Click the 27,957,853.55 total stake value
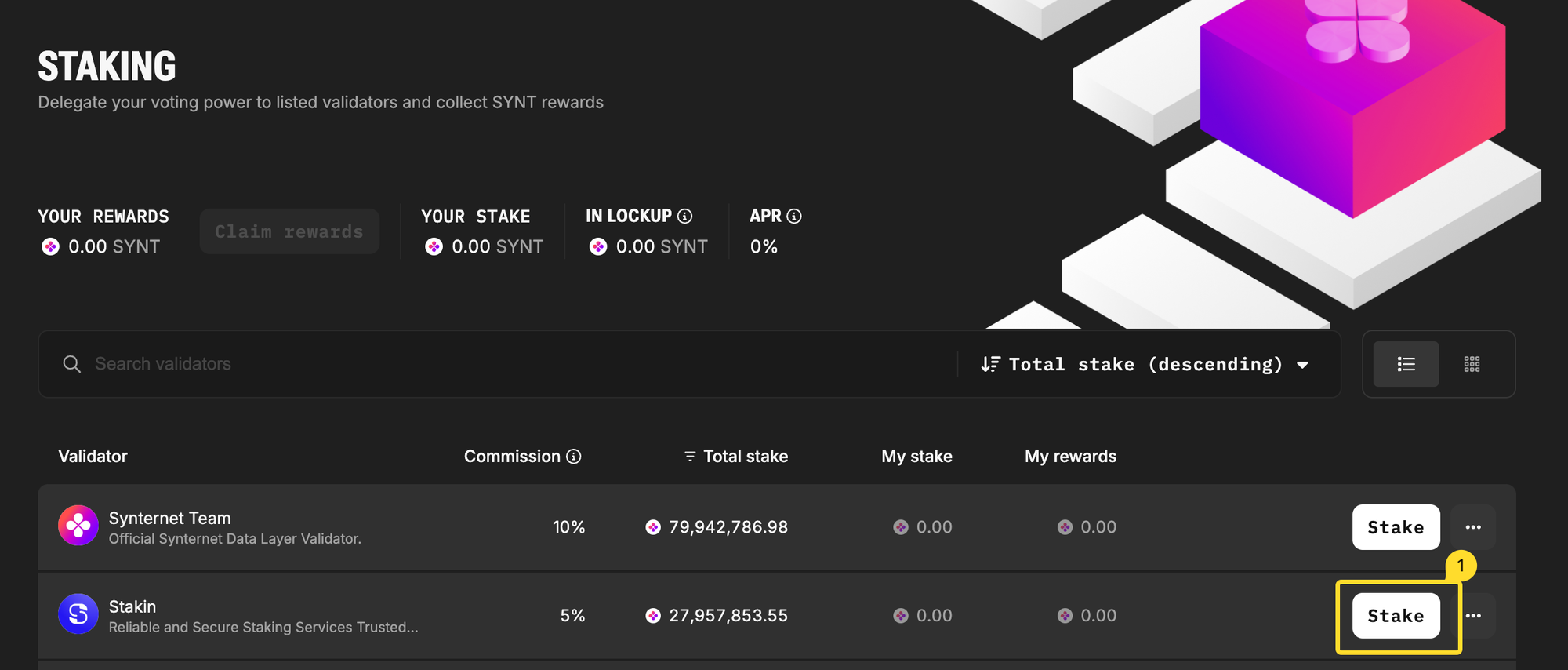Image resolution: width=1568 pixels, height=670 pixels. [728, 616]
